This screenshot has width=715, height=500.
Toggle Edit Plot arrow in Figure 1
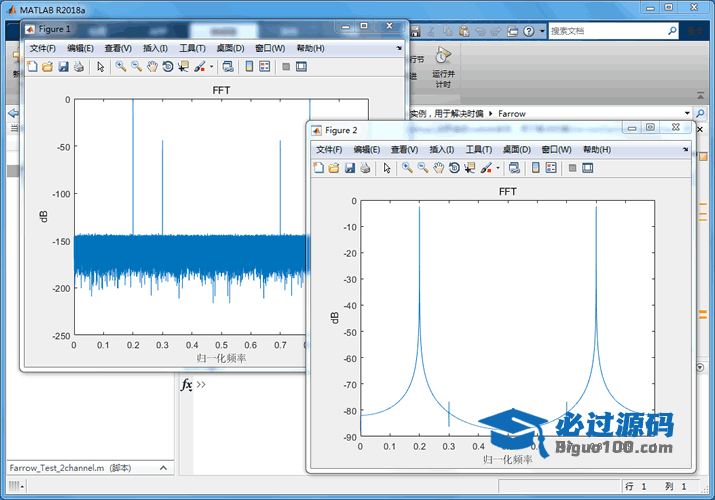click(100, 67)
